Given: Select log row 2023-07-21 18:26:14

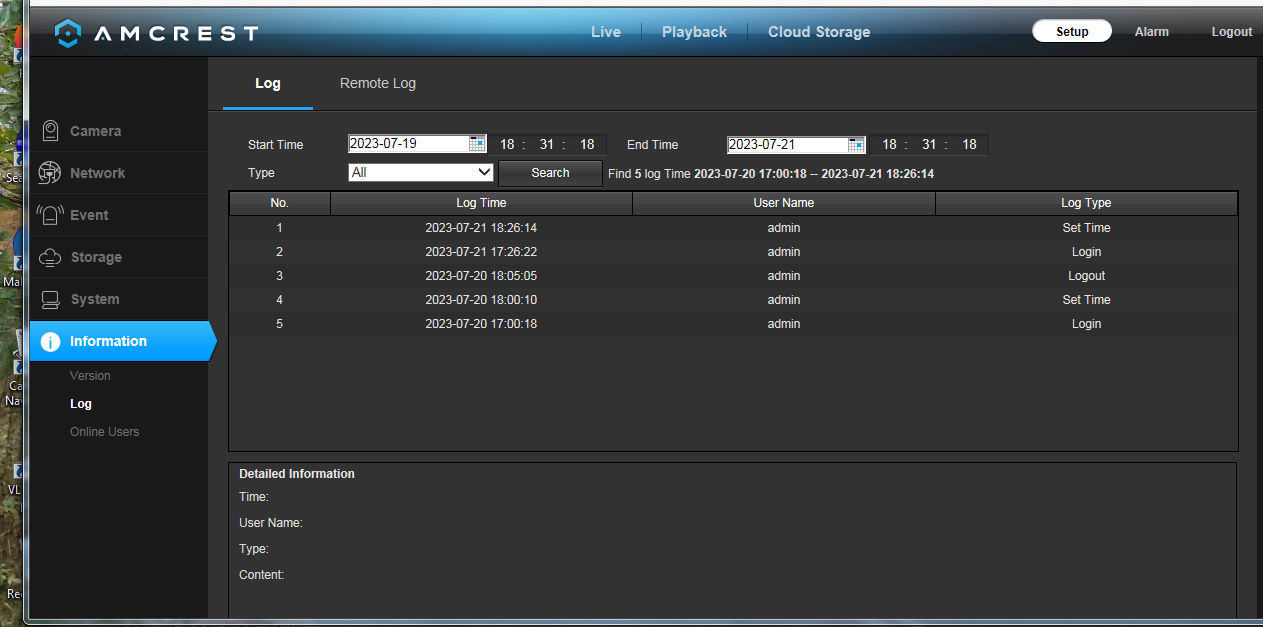Looking at the screenshot, I should coord(733,228).
